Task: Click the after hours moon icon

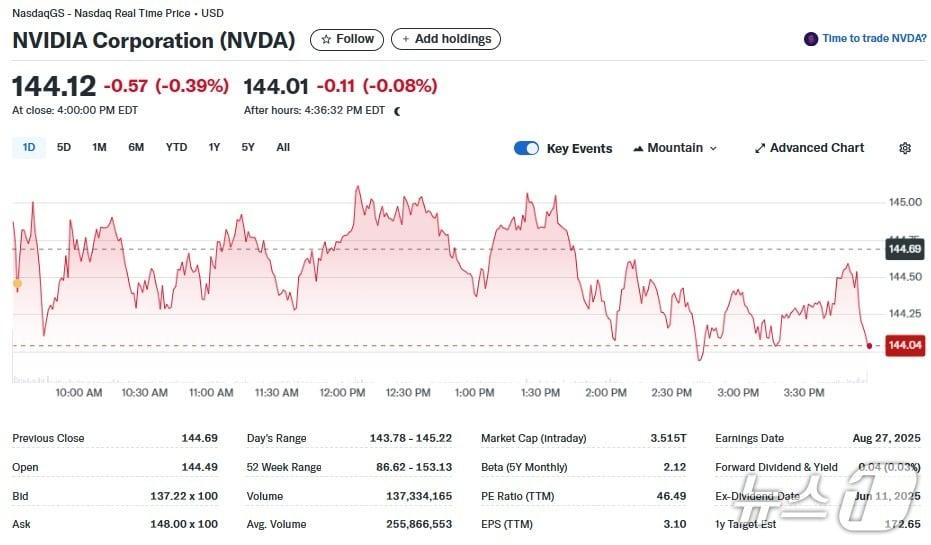Action: [x=398, y=111]
